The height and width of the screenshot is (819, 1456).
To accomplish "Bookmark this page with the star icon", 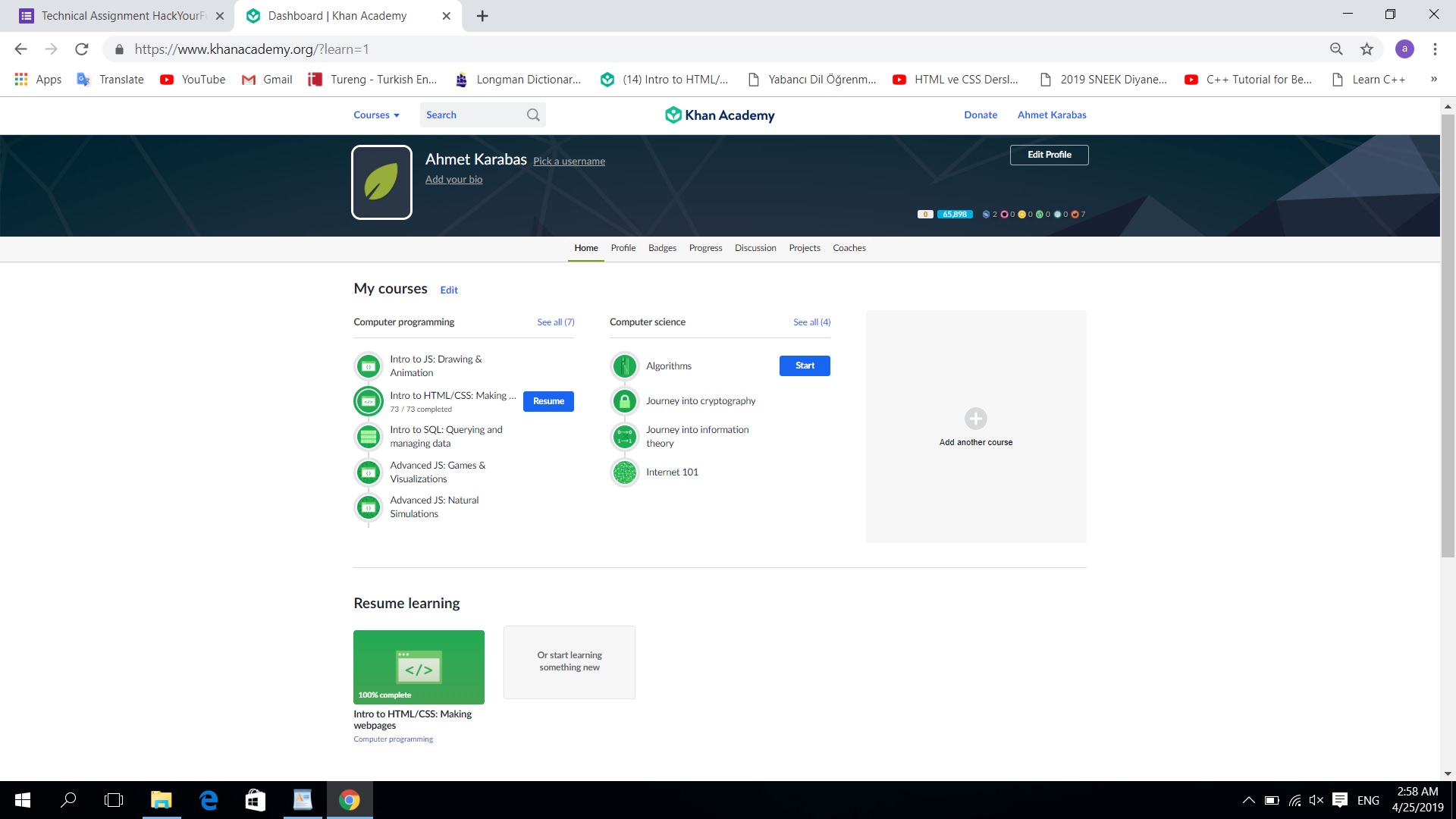I will click(1367, 49).
